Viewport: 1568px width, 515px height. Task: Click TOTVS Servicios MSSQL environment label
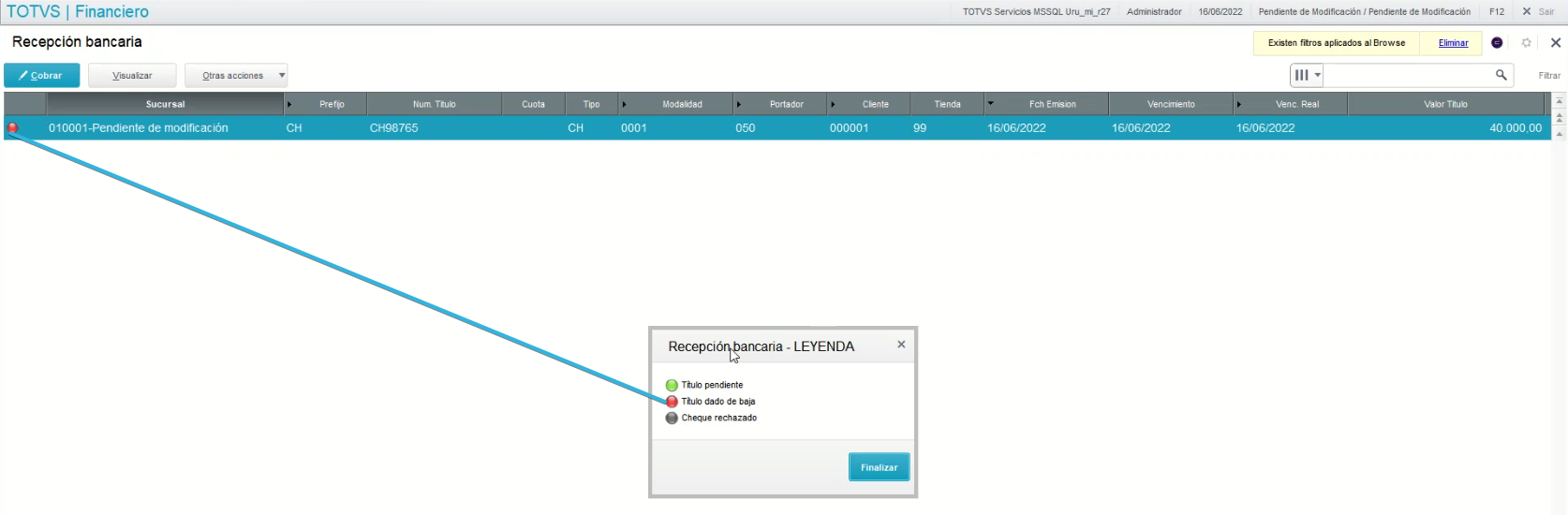pyautogui.click(x=1036, y=12)
